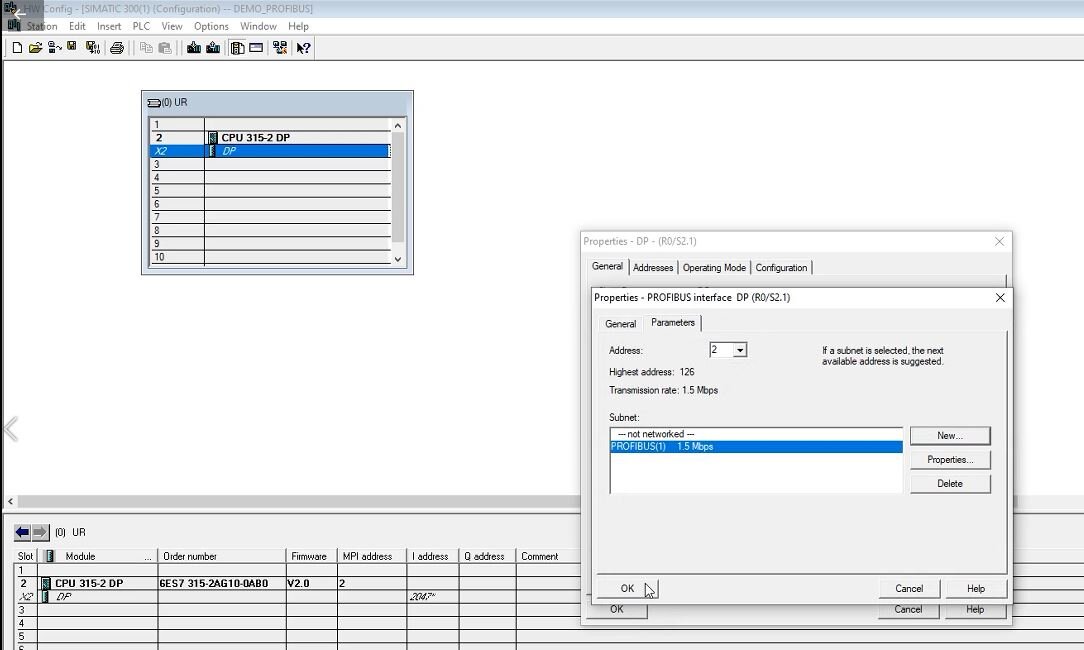Click the rack scrollbar up arrow
Screen dimensions: 1084x650
[x=398, y=126]
